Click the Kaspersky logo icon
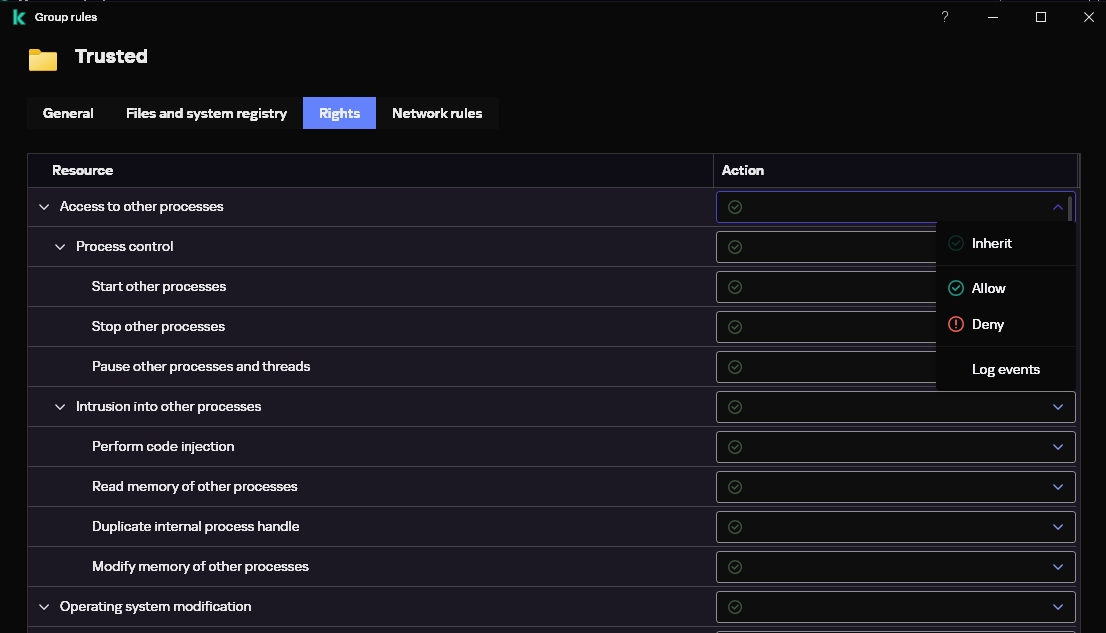Screen dimensions: 1106x633 [18, 17]
